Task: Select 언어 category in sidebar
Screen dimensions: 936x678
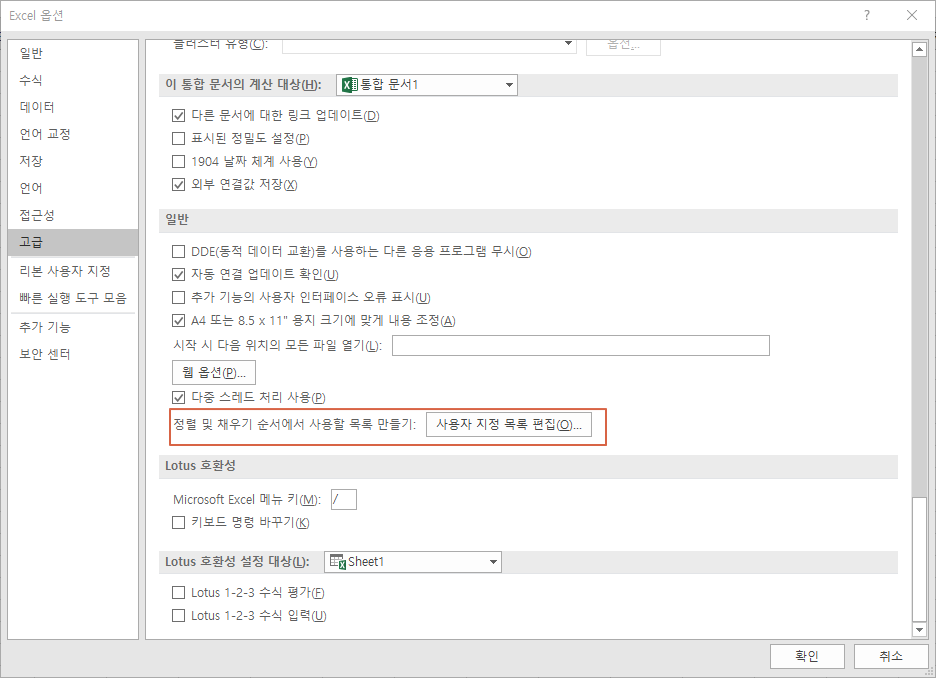Action: coord(73,188)
